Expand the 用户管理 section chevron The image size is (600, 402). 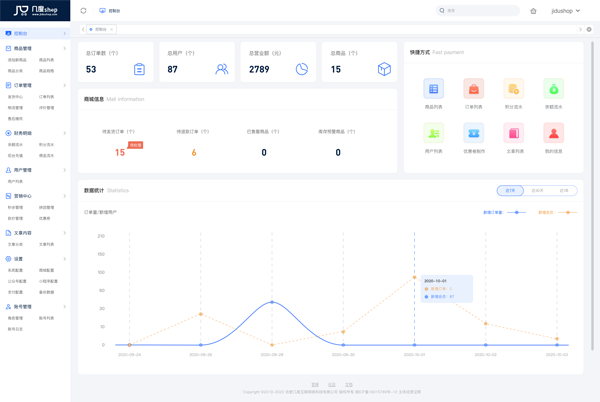(64, 170)
